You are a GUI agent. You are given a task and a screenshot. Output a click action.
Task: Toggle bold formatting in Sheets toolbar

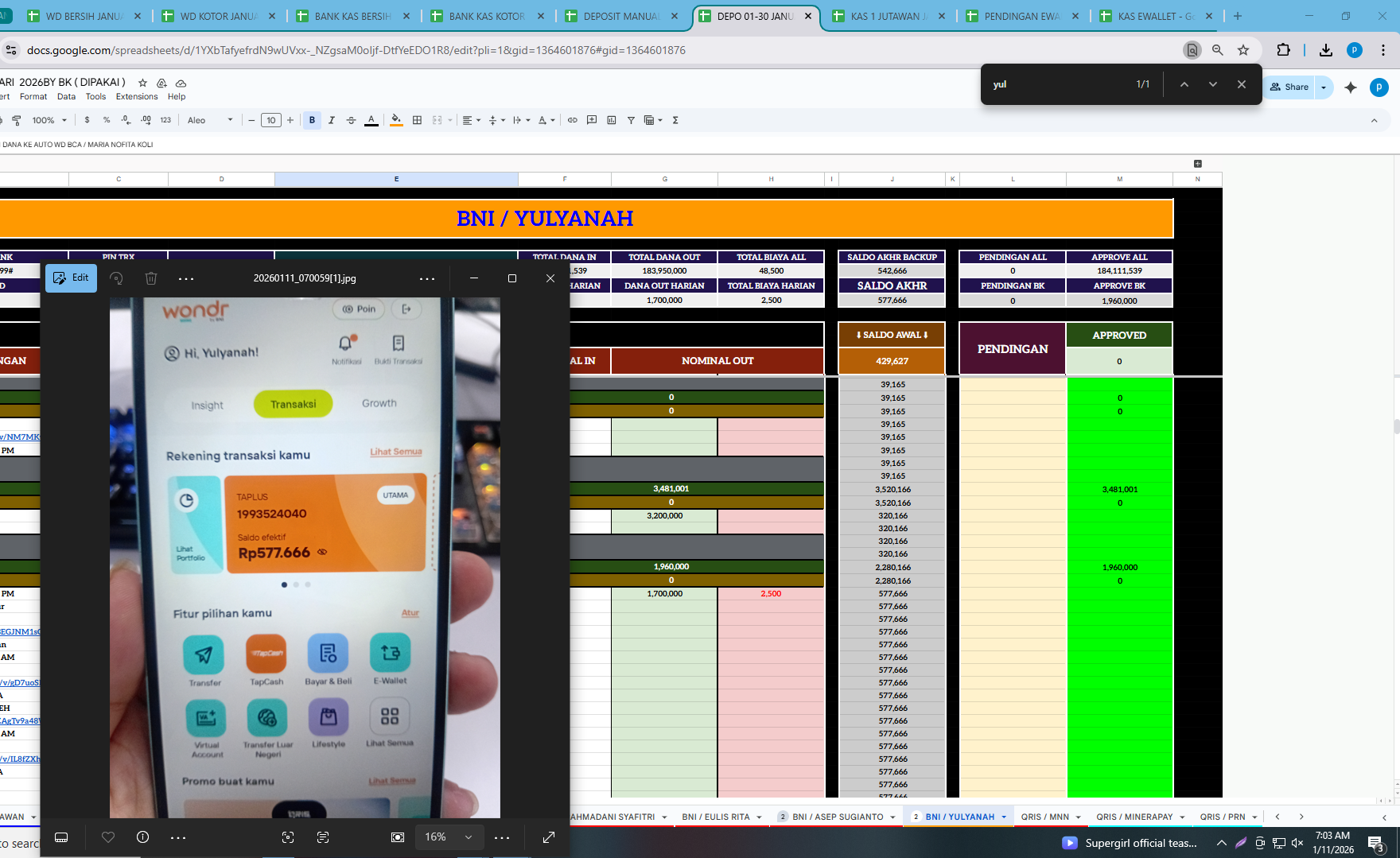click(x=312, y=120)
